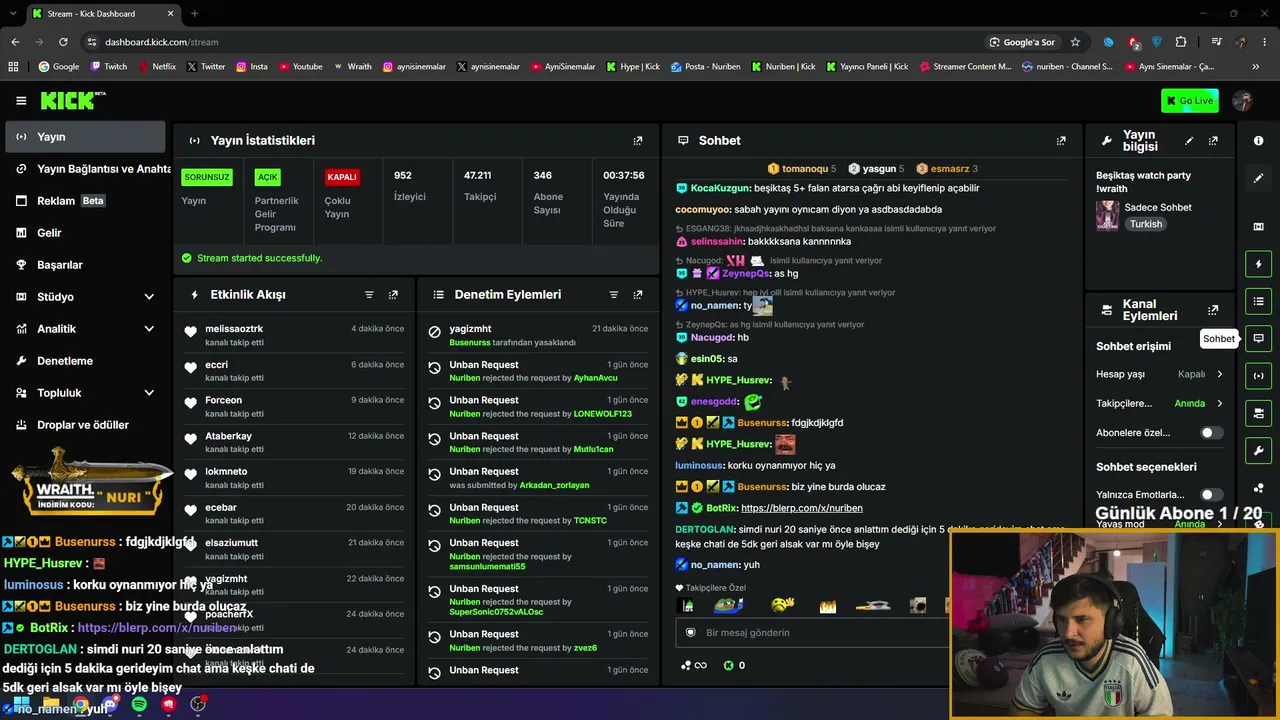Toggle the Yalnızca Emotlarla switch
The image size is (1280, 720).
pyautogui.click(x=1211, y=495)
